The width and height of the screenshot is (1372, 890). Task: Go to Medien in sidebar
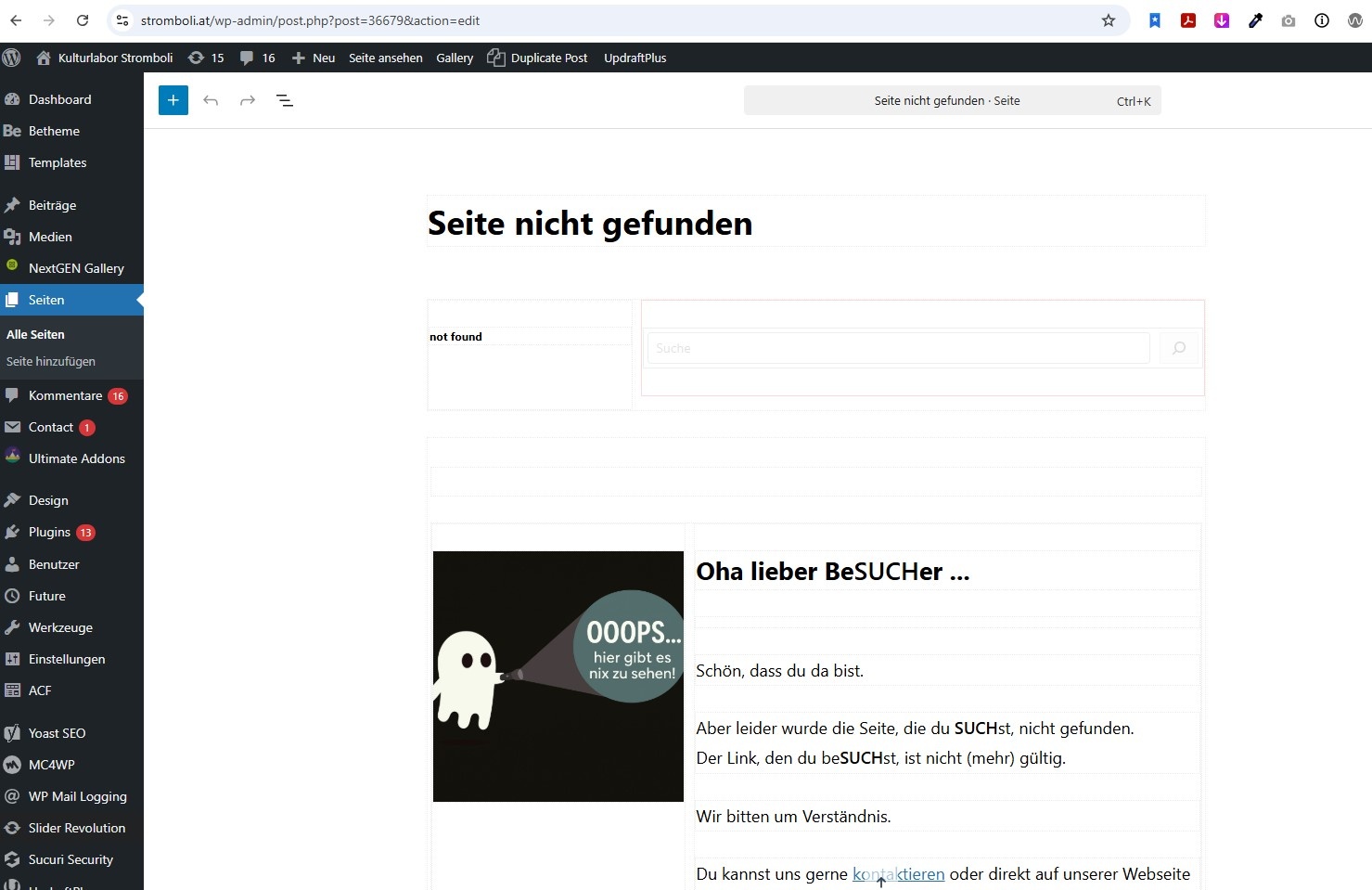(50, 237)
